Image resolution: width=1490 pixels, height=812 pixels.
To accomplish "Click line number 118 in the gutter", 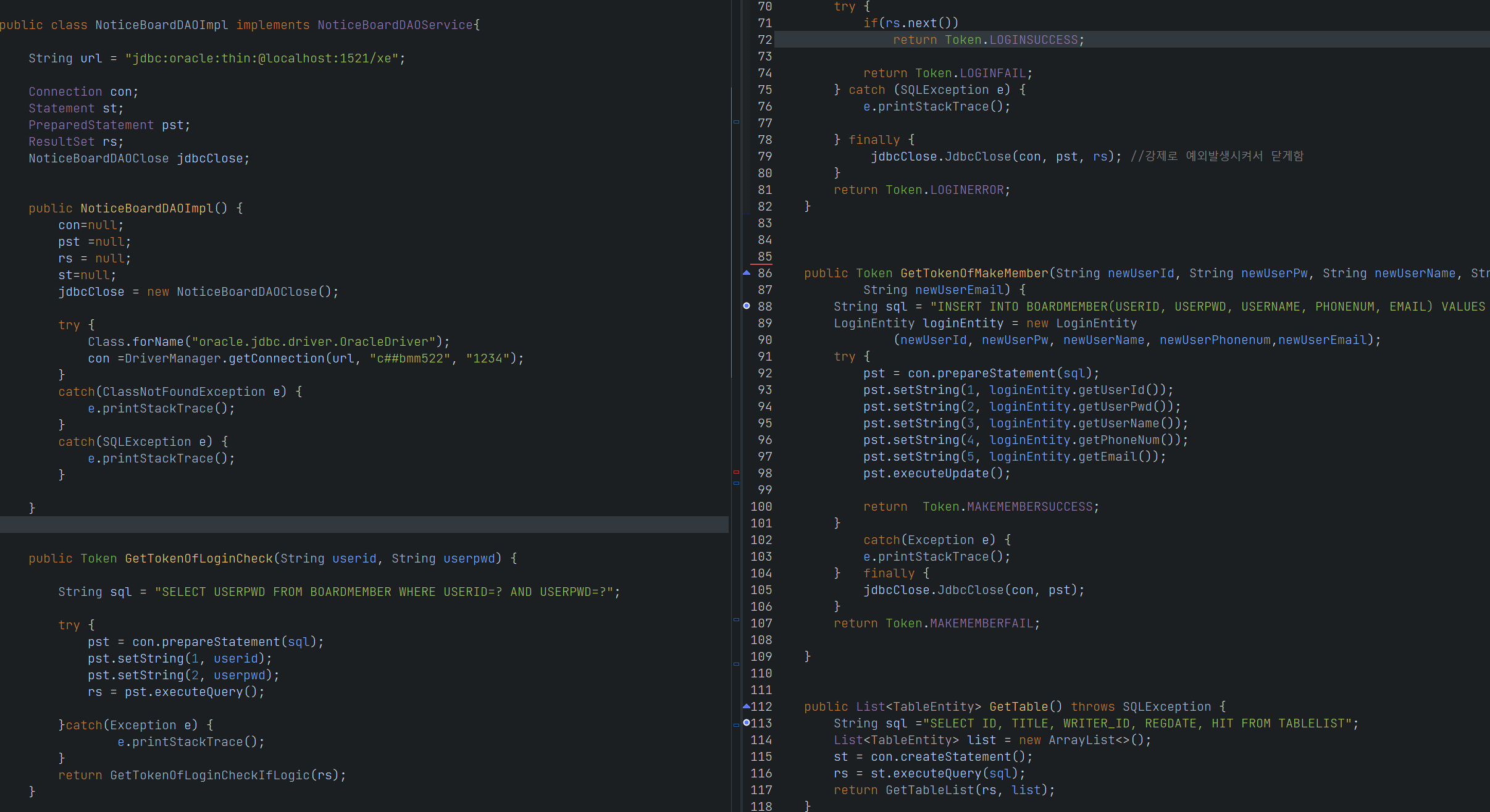I will point(761,806).
